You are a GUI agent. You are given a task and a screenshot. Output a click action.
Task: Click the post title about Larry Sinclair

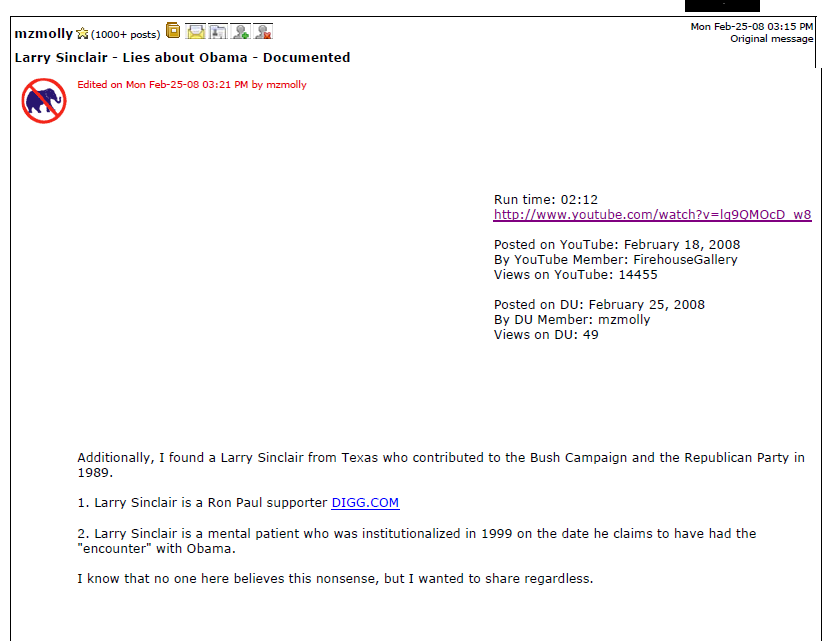pyautogui.click(x=182, y=58)
